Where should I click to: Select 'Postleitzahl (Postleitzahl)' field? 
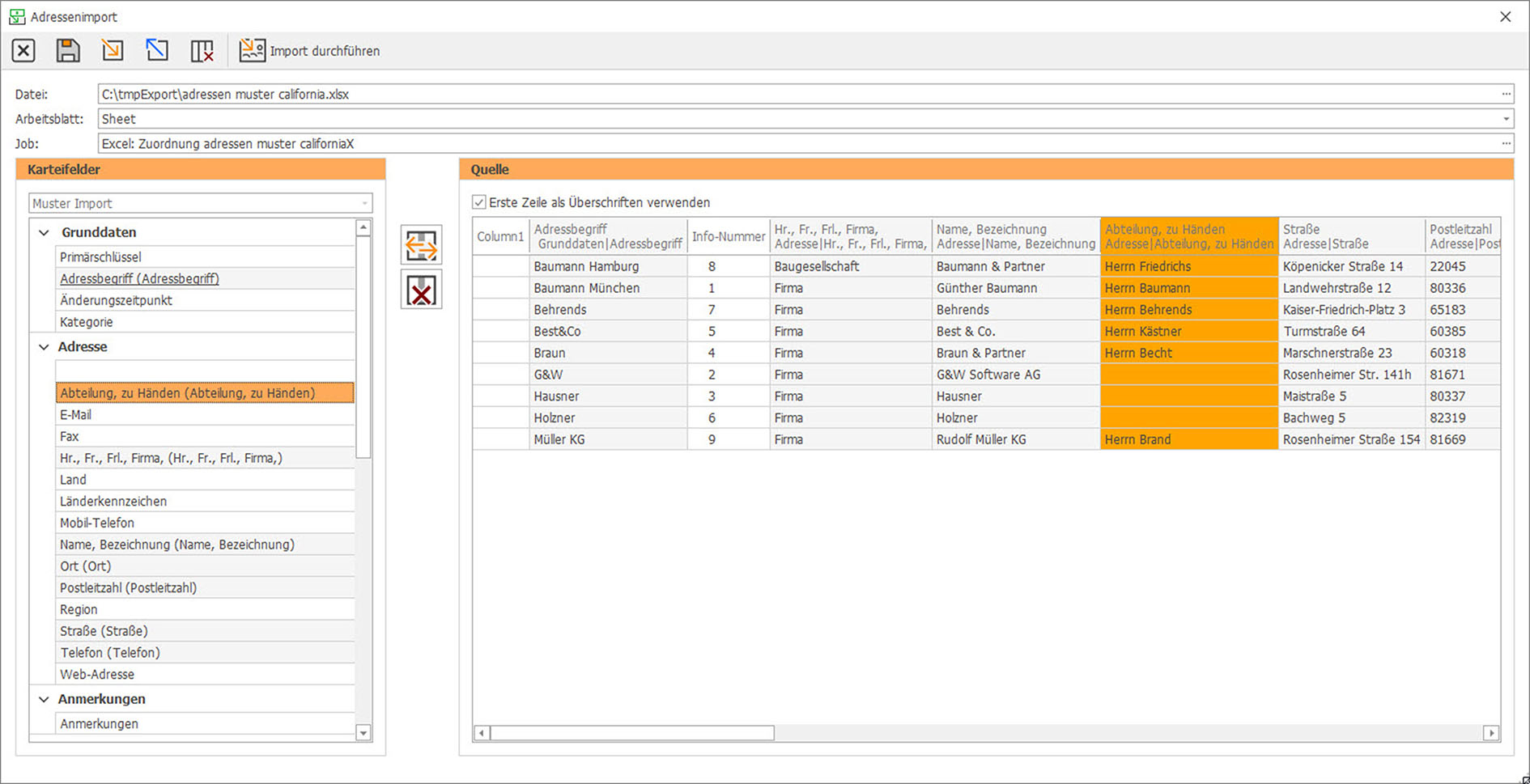pyautogui.click(x=128, y=588)
